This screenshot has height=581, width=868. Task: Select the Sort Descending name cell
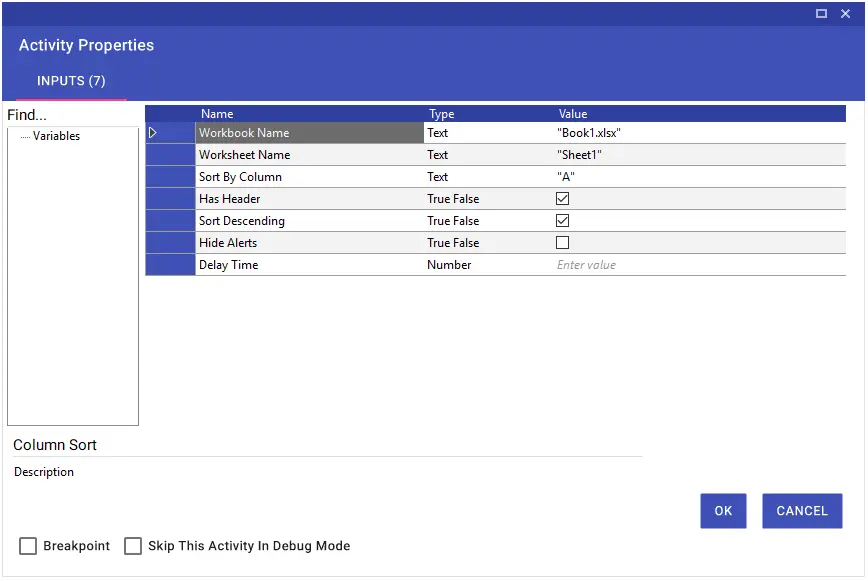[x=309, y=221]
